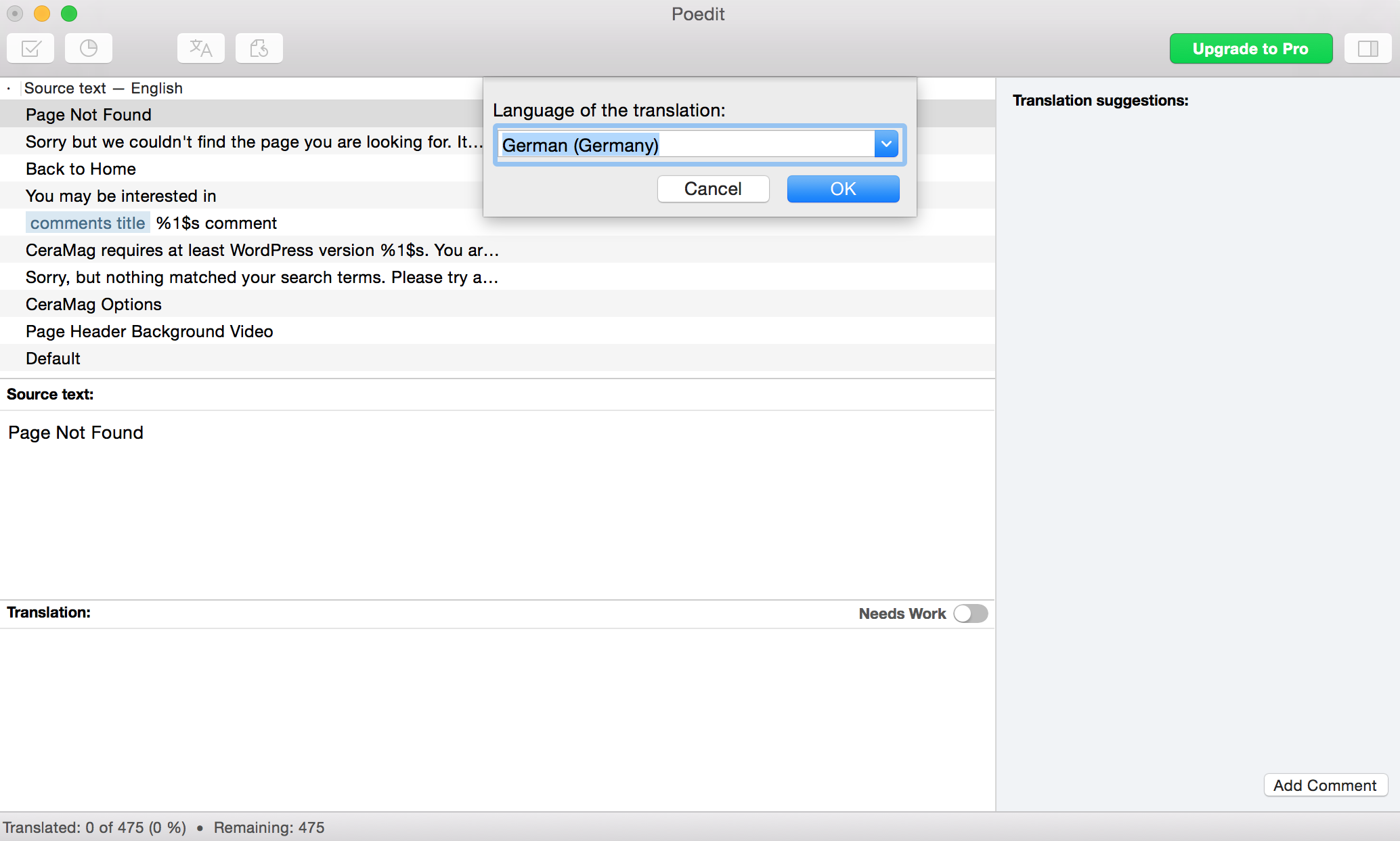The width and height of the screenshot is (1400, 841).
Task: Select the Page Header Background Video entry
Action: 149,331
